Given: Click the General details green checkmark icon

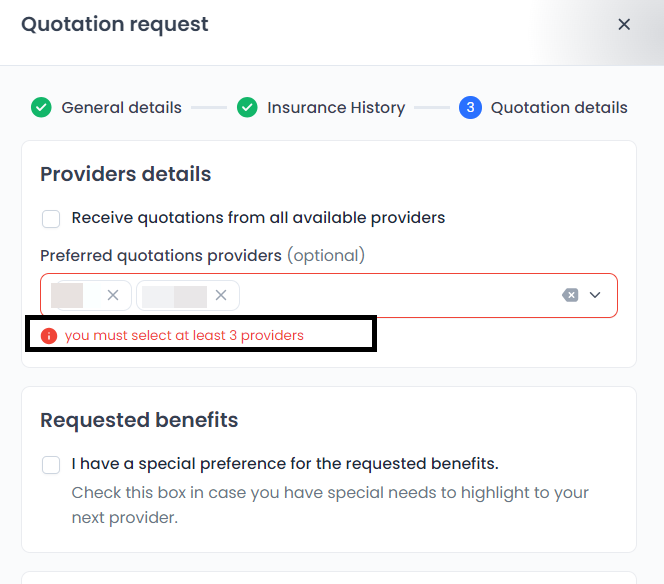Looking at the screenshot, I should pyautogui.click(x=41, y=107).
